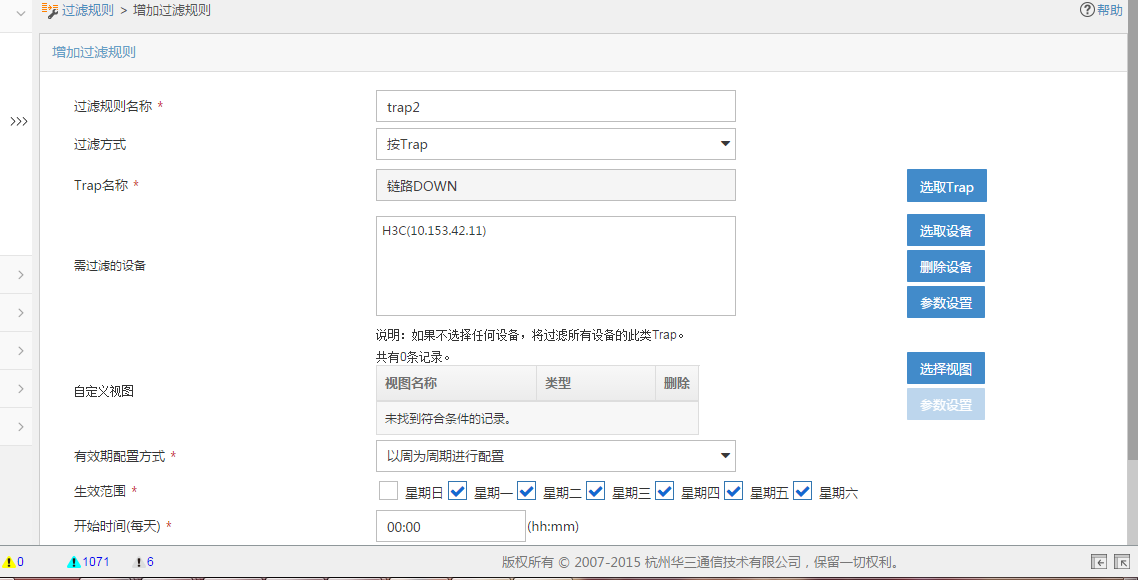Click the 删除设备 button

pos(945,267)
